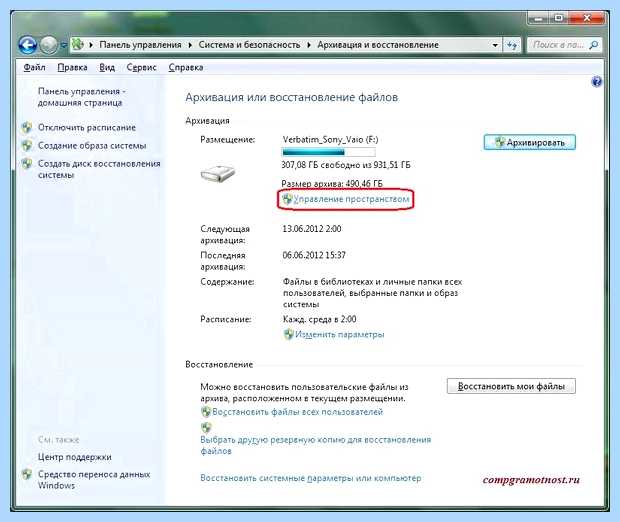Click schedule value Кажд. среда в 2:00
This screenshot has width=620, height=522.
(319, 319)
